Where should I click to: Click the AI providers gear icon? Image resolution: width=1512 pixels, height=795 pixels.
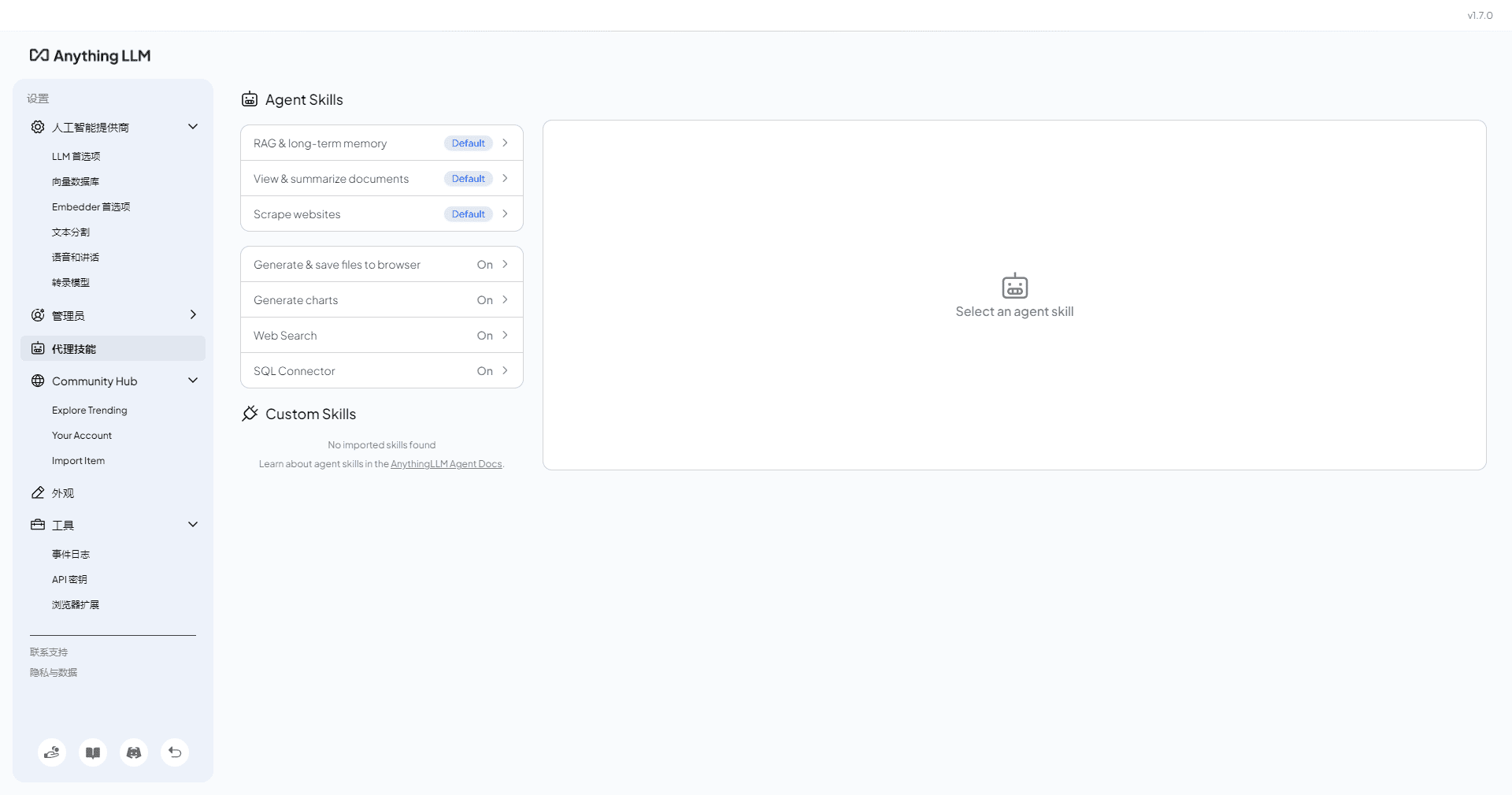pos(38,127)
